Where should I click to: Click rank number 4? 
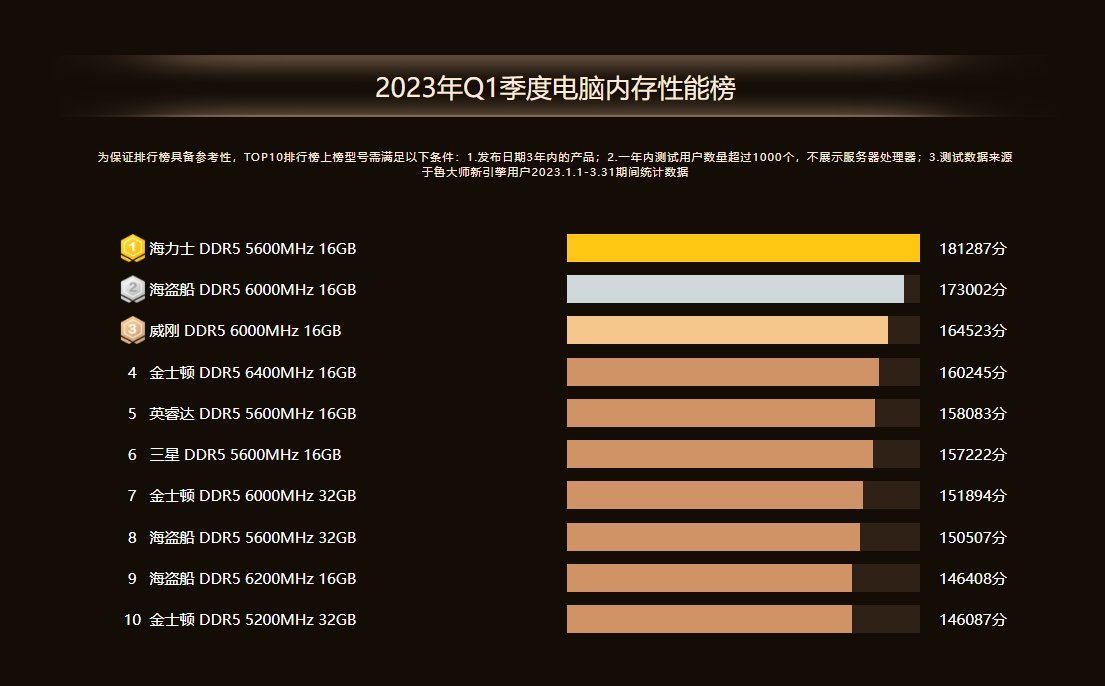tap(132, 372)
